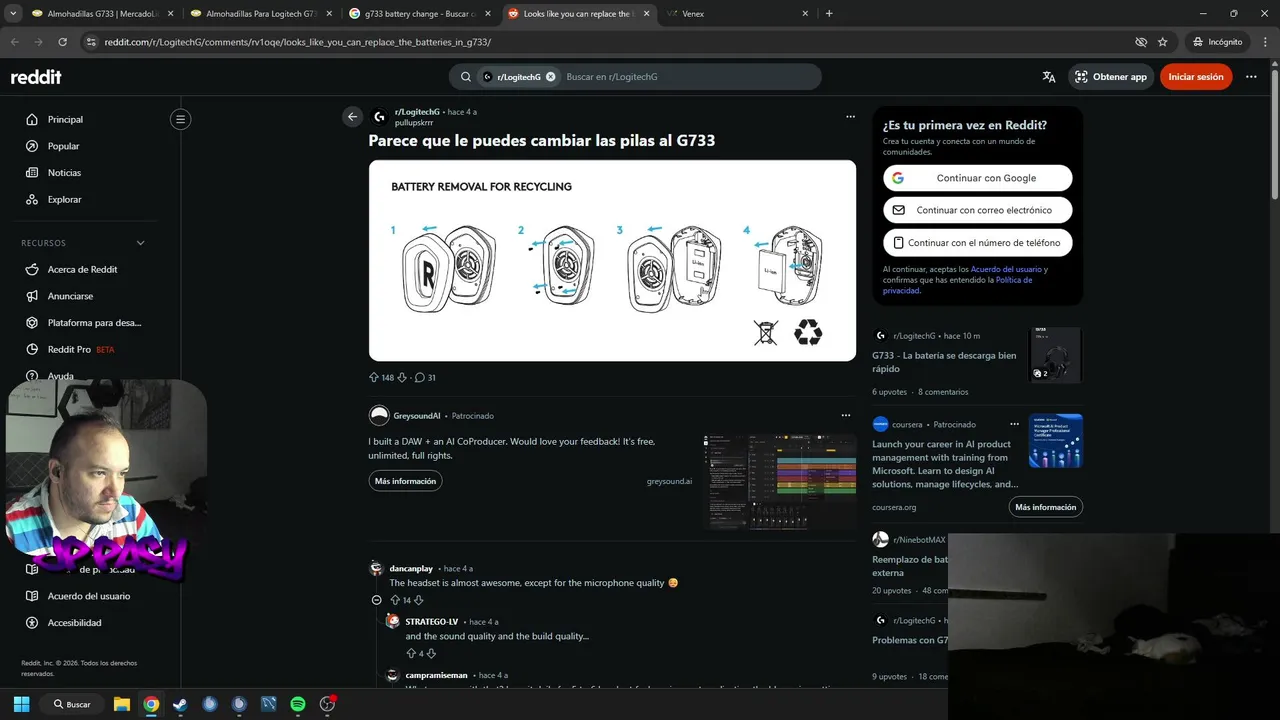Open the translate language icon in Reddit header
Viewport: 1280px width, 720px height.
coord(1049,77)
